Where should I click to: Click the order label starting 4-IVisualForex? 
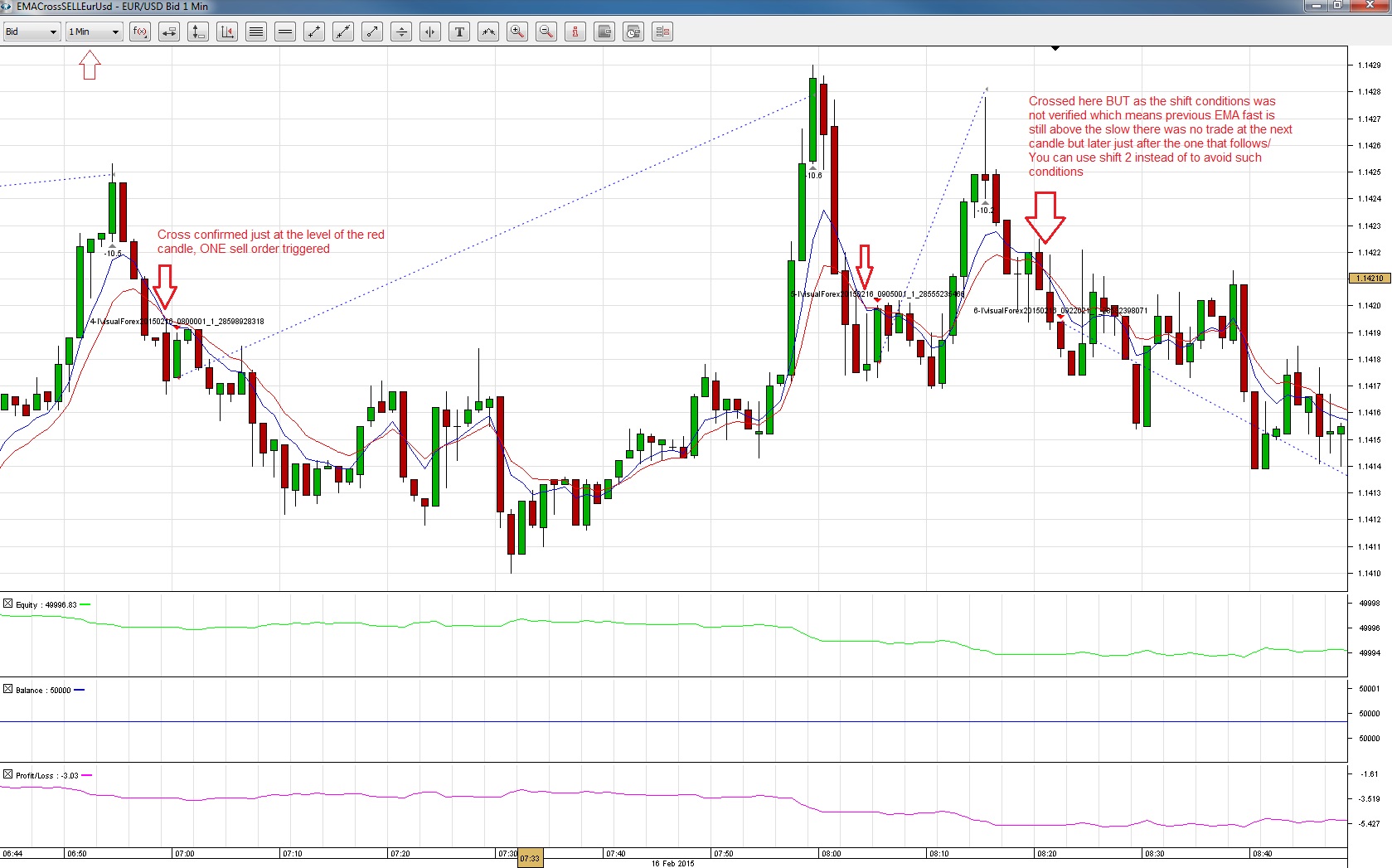[177, 322]
